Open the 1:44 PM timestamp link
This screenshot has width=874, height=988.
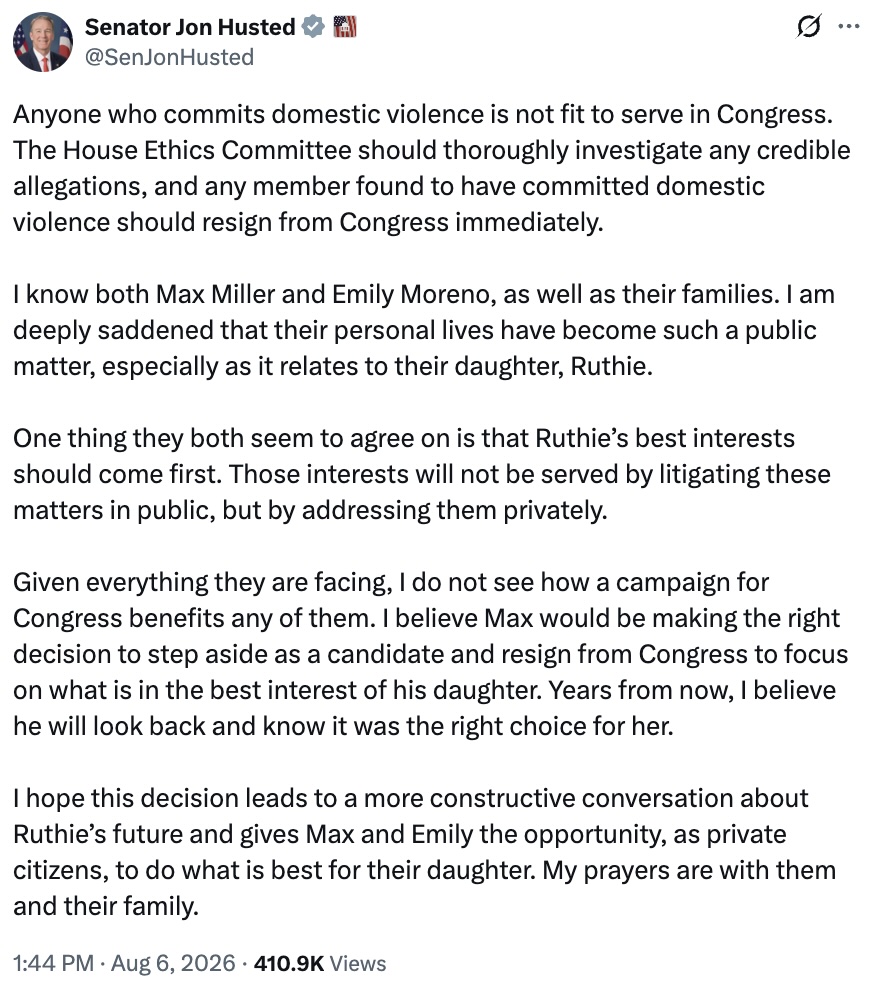point(54,963)
